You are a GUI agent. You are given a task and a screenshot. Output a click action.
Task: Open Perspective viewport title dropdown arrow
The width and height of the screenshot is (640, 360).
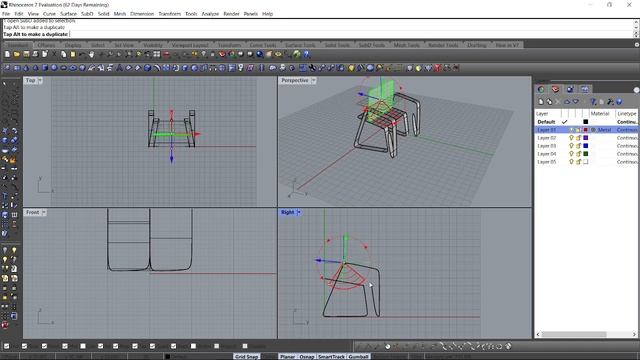(x=313, y=80)
